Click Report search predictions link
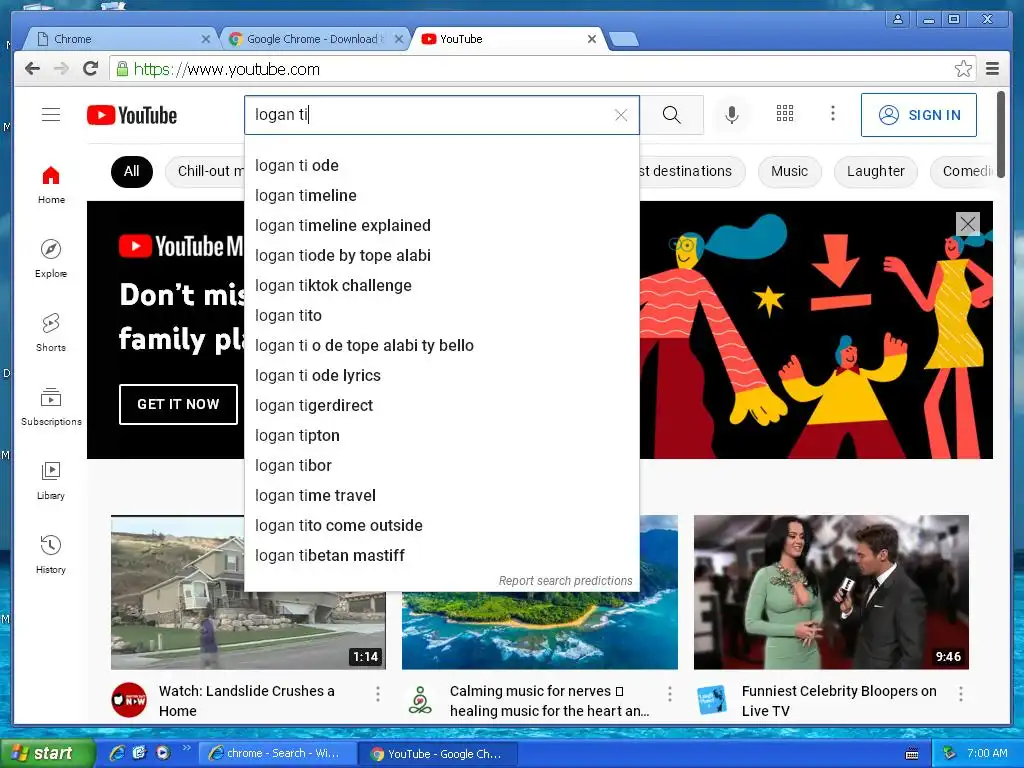This screenshot has width=1024, height=768. pyautogui.click(x=566, y=581)
